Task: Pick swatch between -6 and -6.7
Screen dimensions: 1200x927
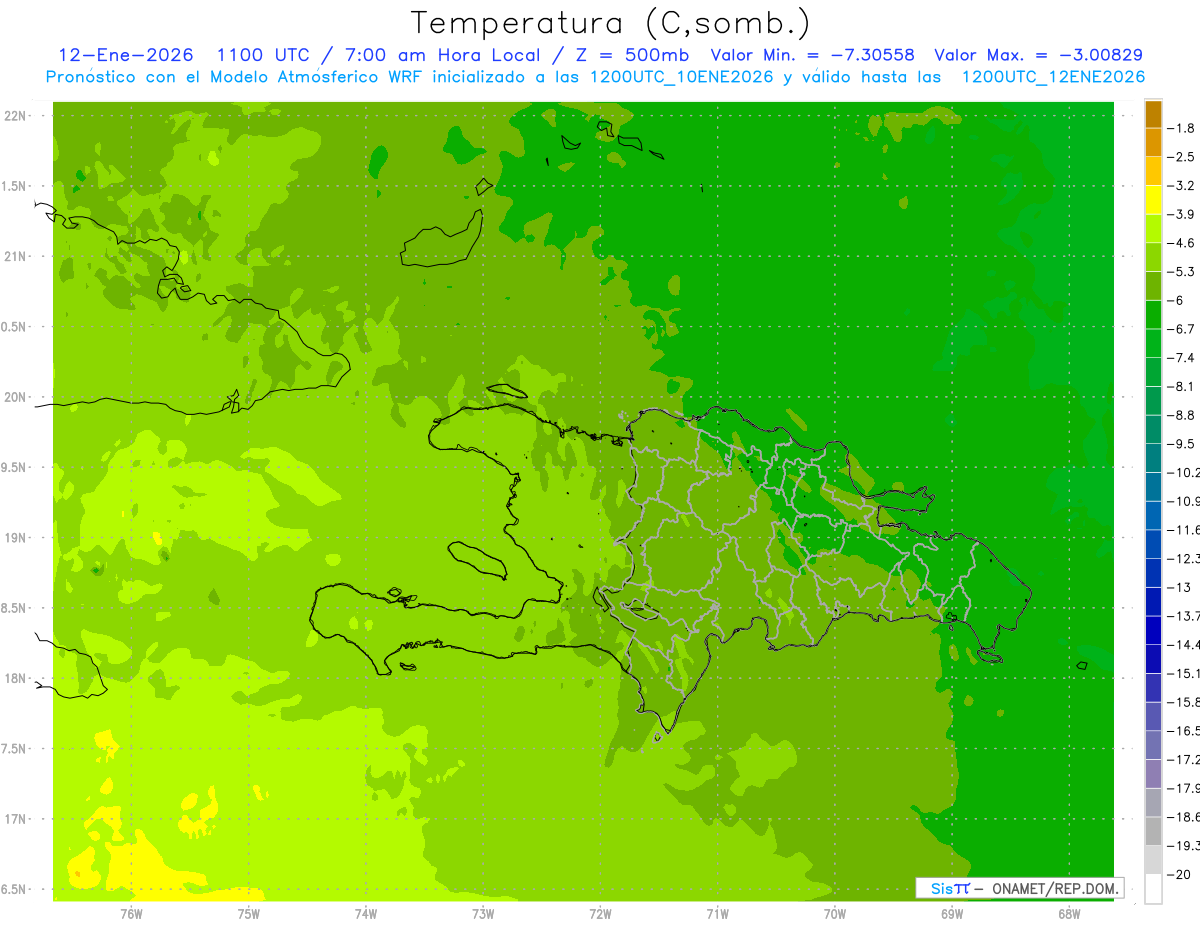Action: pyautogui.click(x=1153, y=315)
